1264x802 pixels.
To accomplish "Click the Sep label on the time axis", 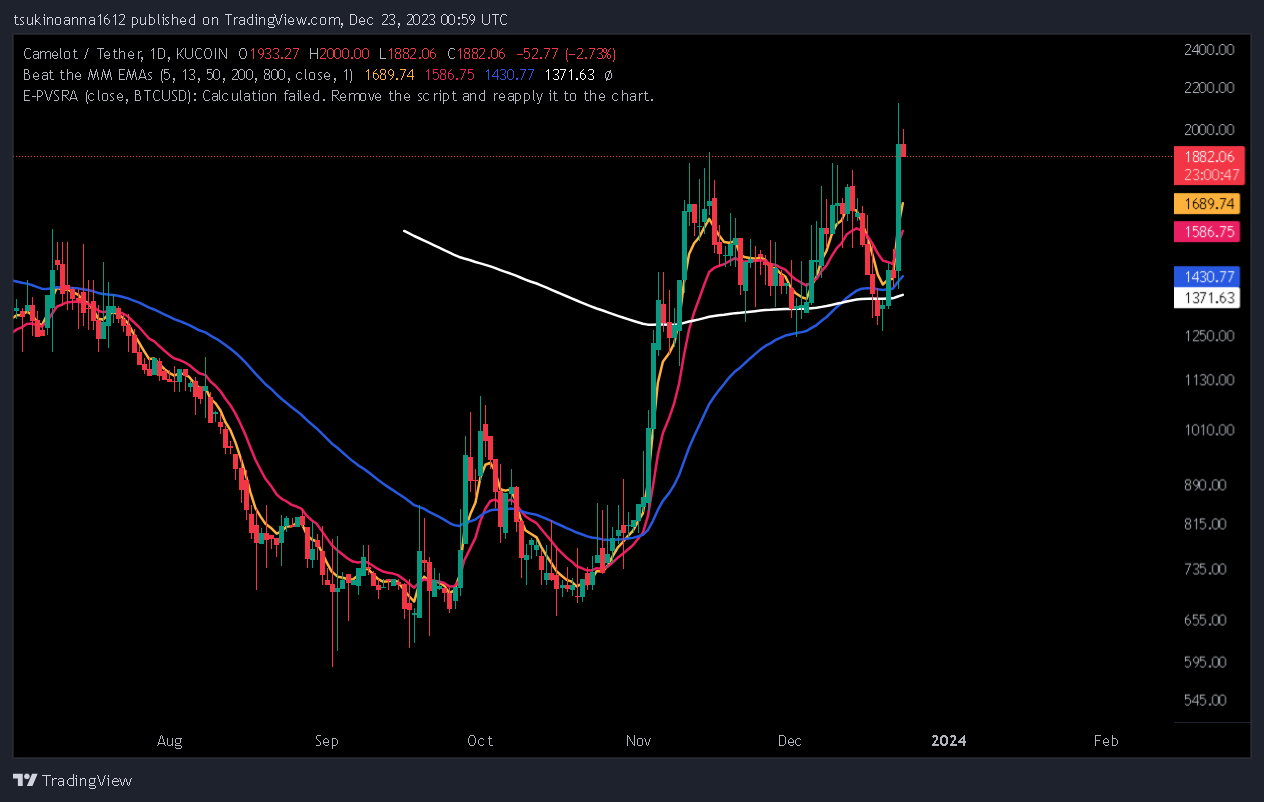I will [x=327, y=741].
